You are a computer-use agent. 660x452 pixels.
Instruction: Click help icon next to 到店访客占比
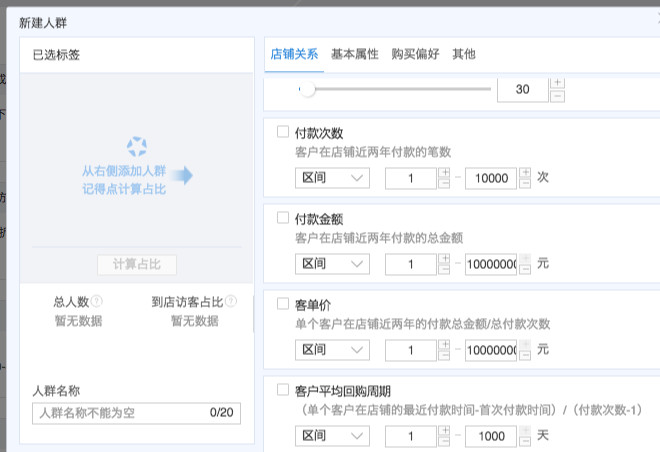[231, 301]
